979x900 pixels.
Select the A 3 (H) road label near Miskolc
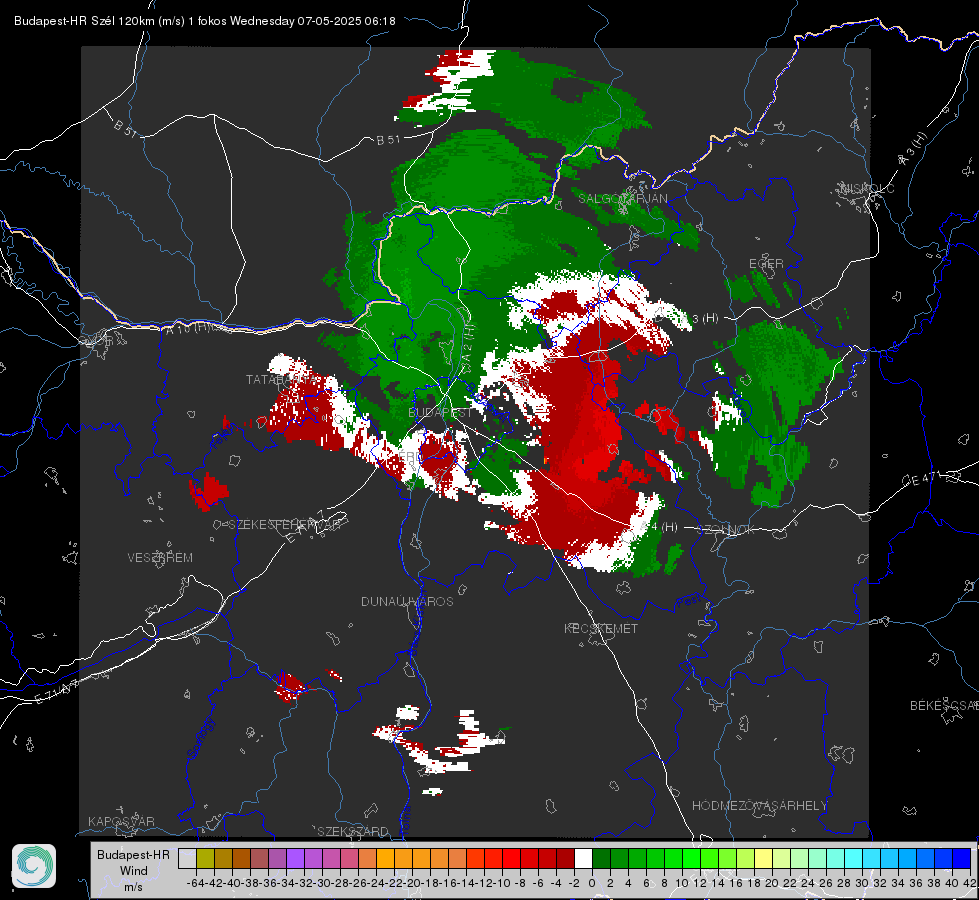(913, 149)
